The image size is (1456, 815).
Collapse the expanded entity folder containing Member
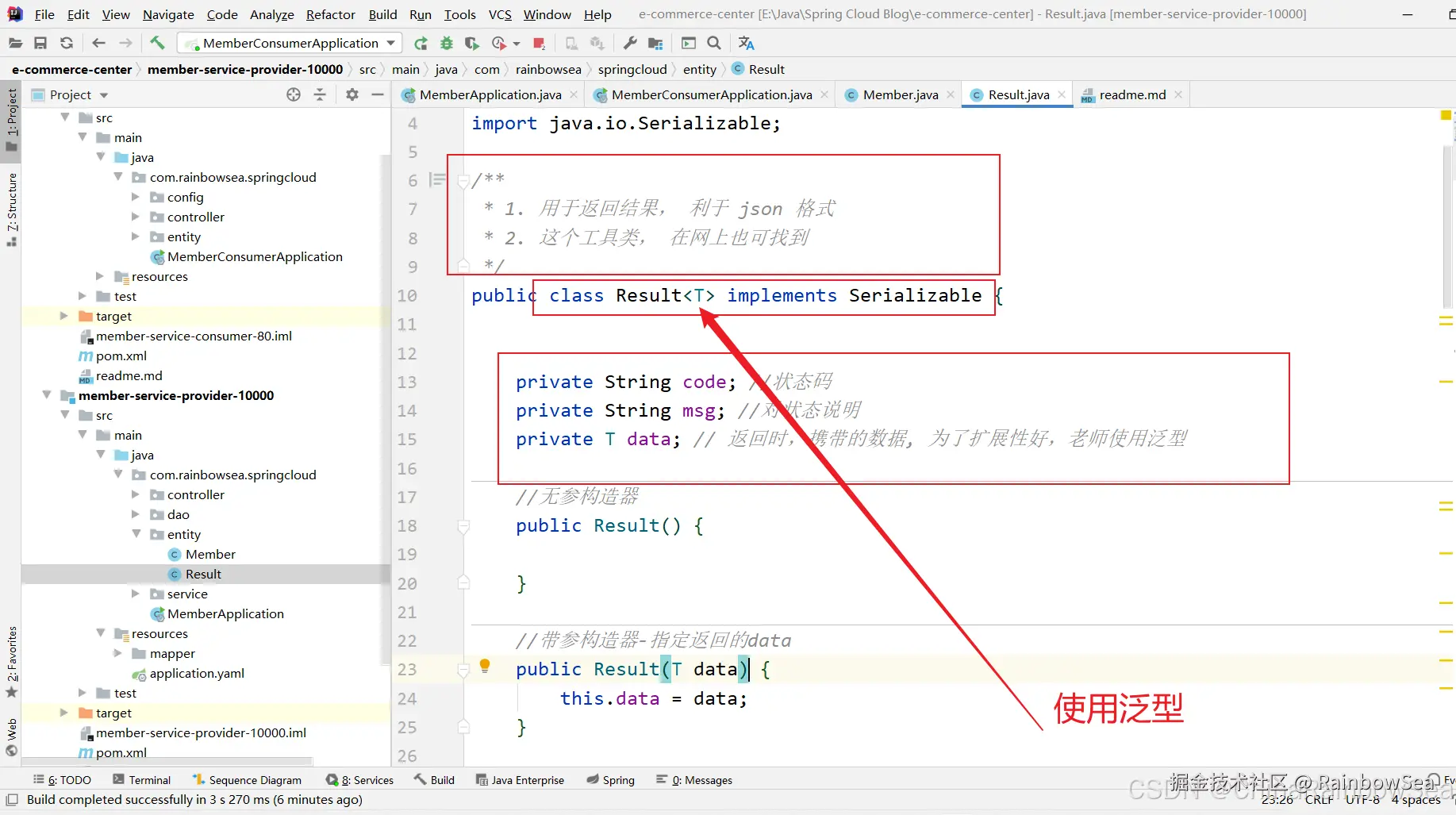click(x=136, y=534)
